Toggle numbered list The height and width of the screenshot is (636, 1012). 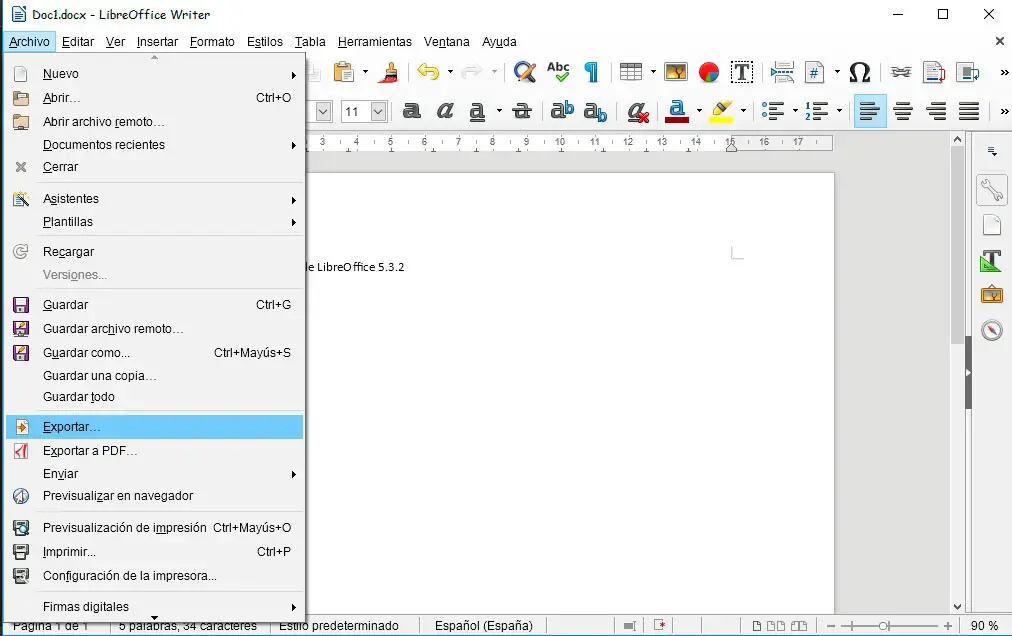(817, 111)
